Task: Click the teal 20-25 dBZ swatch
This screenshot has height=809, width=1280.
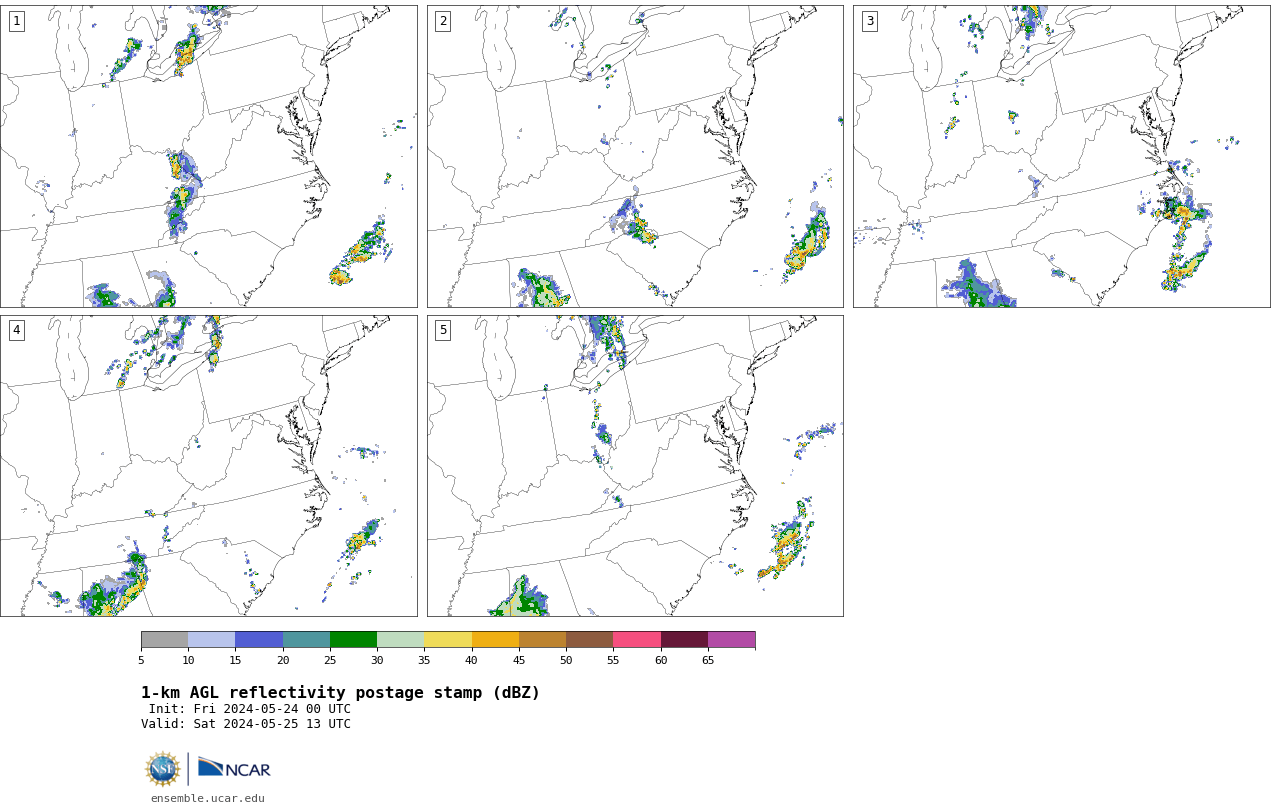Action: [306, 640]
